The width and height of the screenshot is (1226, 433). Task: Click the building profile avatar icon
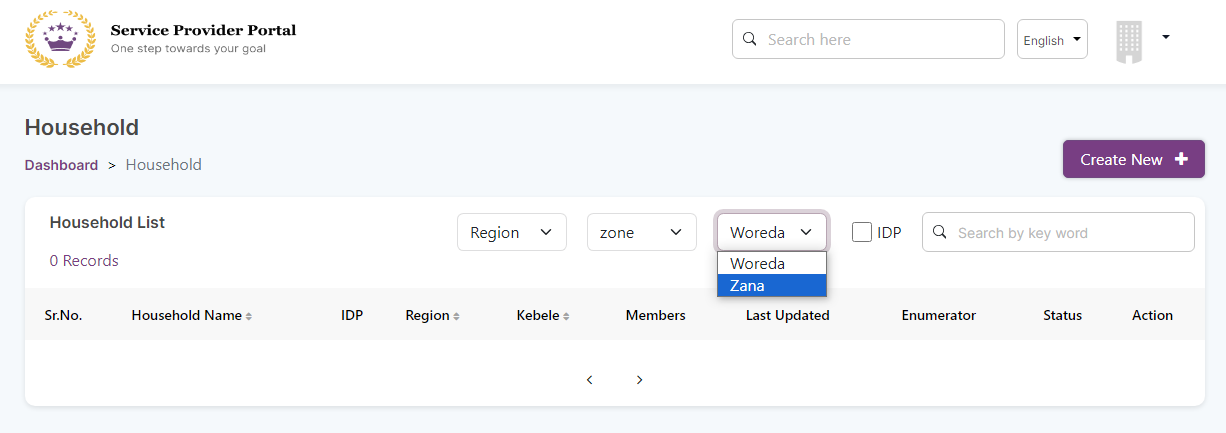(x=1128, y=42)
